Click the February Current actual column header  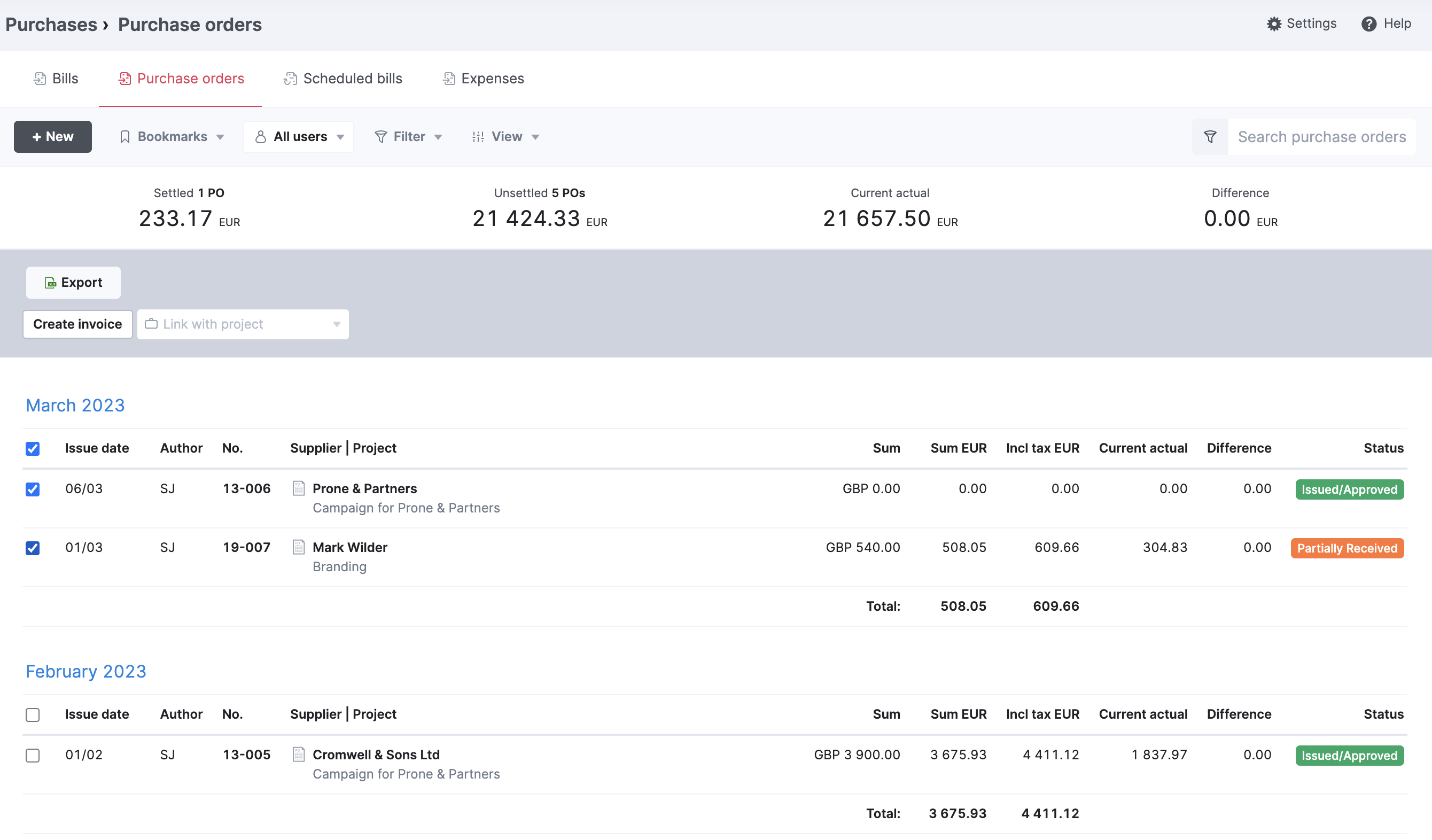(x=1143, y=714)
